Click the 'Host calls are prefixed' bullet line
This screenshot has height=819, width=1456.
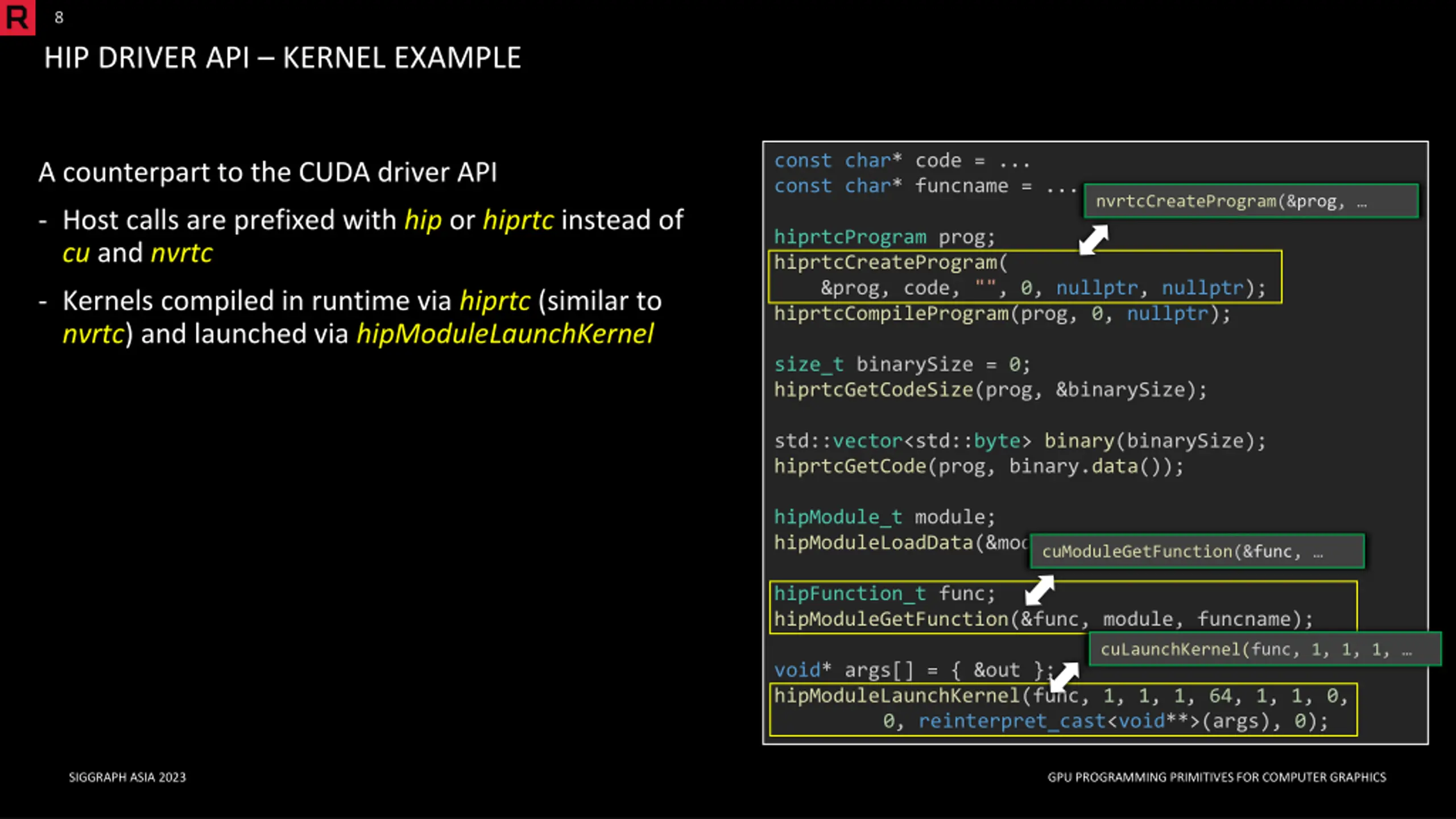(373, 220)
